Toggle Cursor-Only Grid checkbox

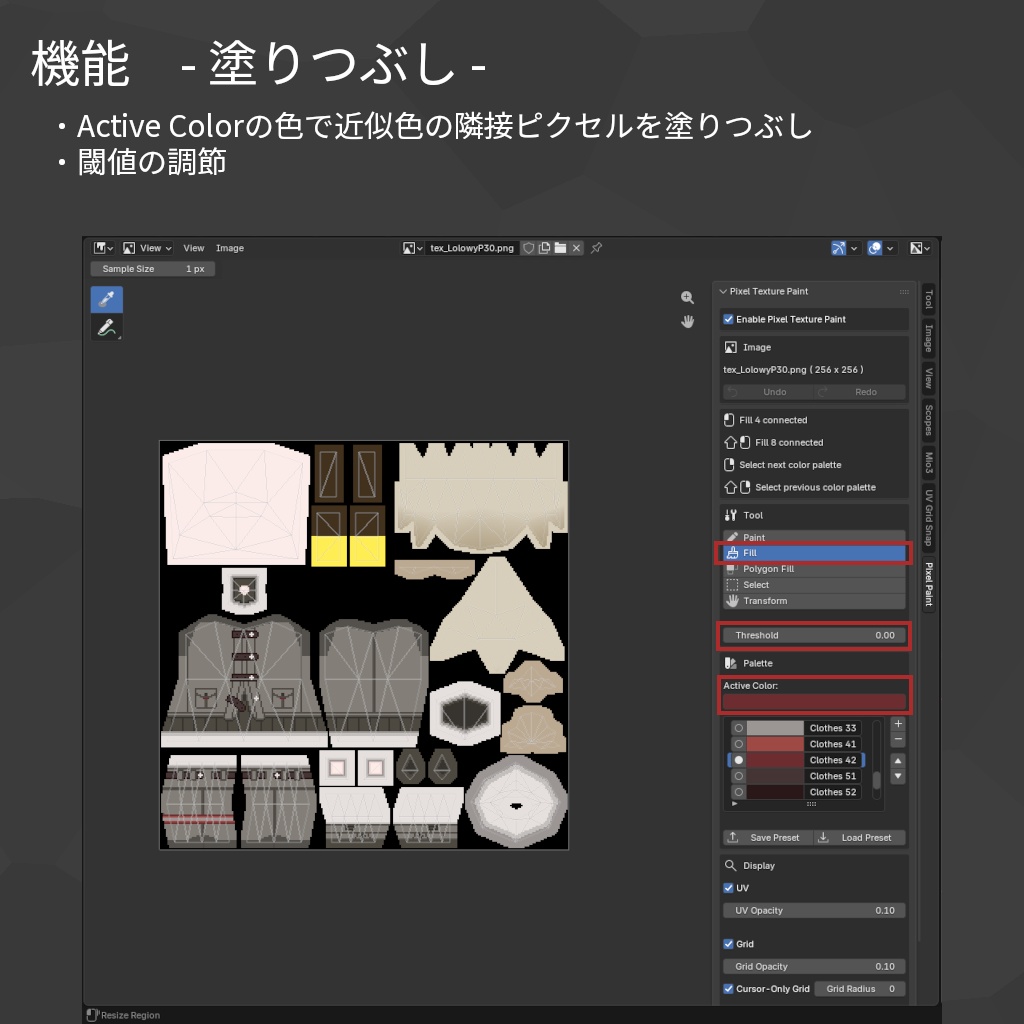pyautogui.click(x=728, y=989)
